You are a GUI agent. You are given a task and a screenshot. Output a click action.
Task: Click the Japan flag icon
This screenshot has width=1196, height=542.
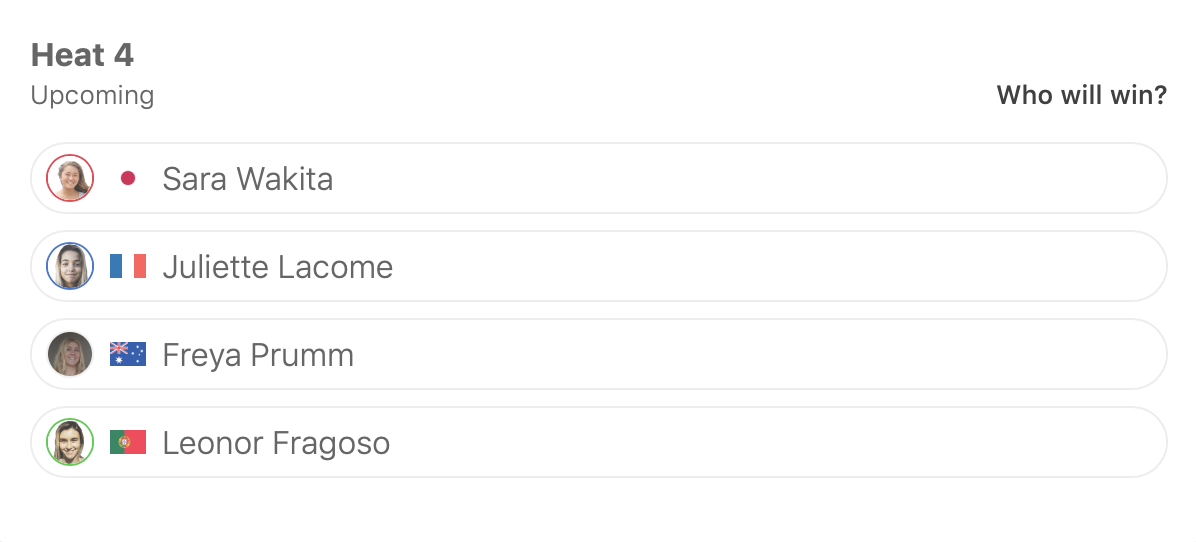click(x=128, y=179)
